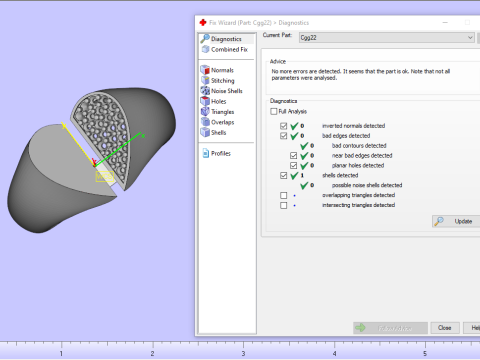Go to Holes page

pyautogui.click(x=219, y=101)
